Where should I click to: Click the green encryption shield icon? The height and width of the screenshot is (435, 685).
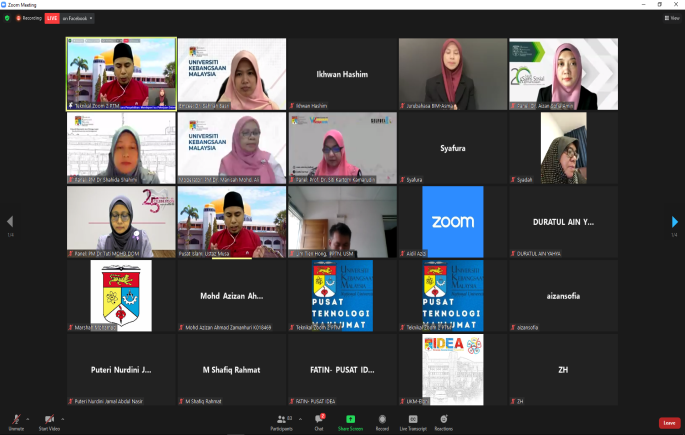tap(7, 18)
